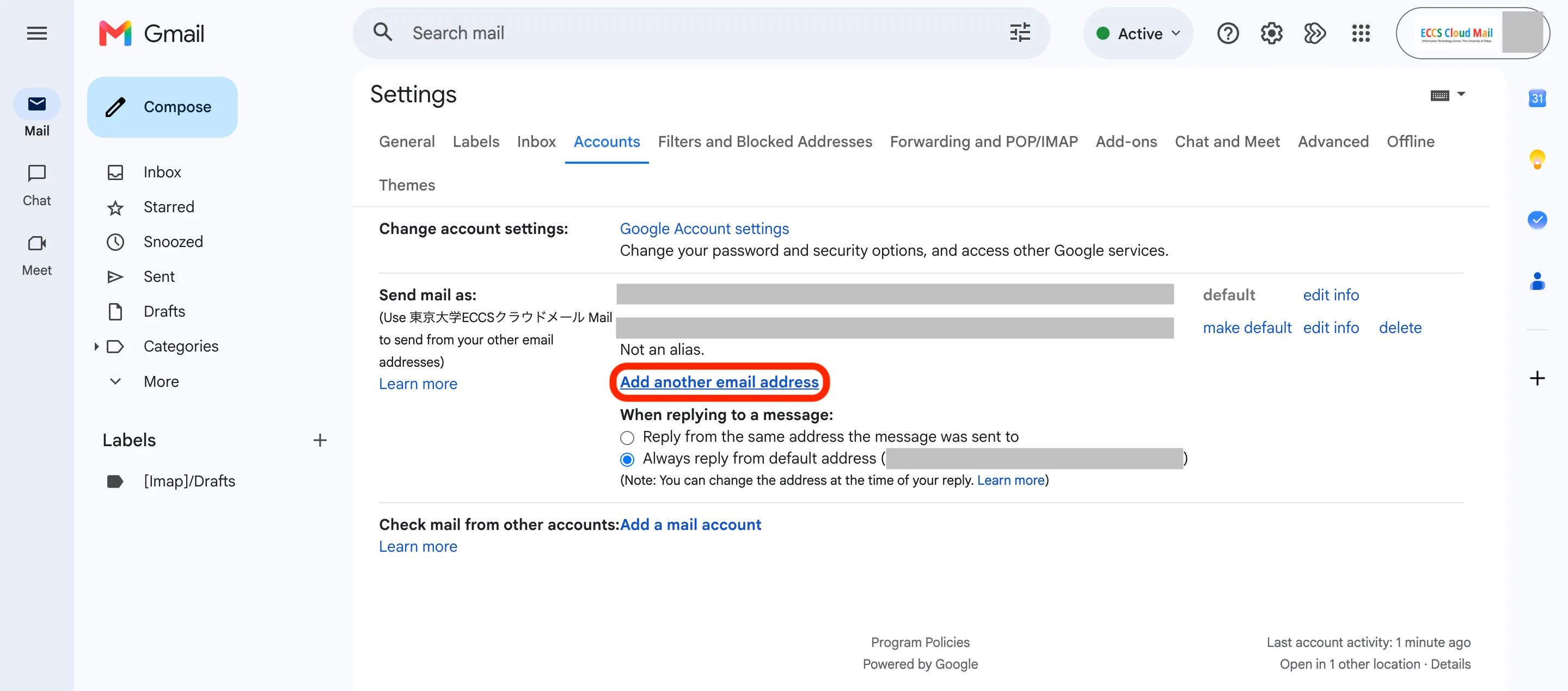Open Google Tasks in side panel
The height and width of the screenshot is (691, 1568).
tap(1537, 220)
